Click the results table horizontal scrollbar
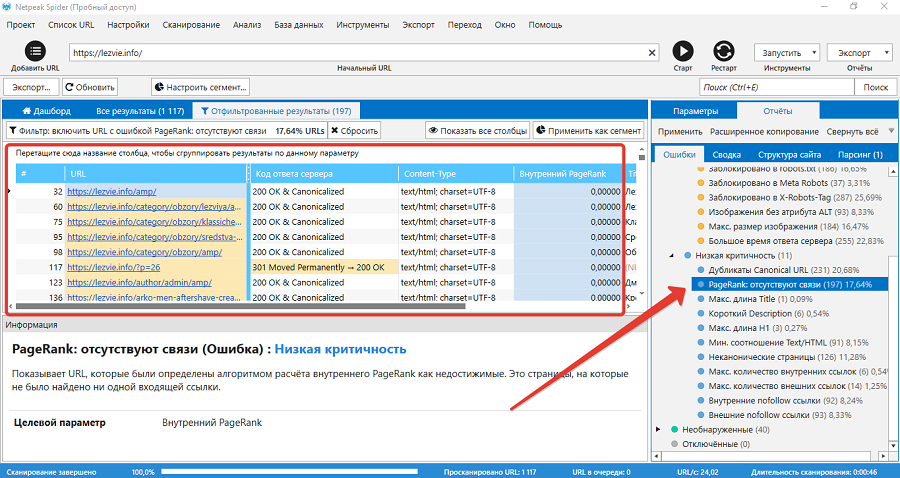The image size is (900, 478). pyautogui.click(x=241, y=306)
